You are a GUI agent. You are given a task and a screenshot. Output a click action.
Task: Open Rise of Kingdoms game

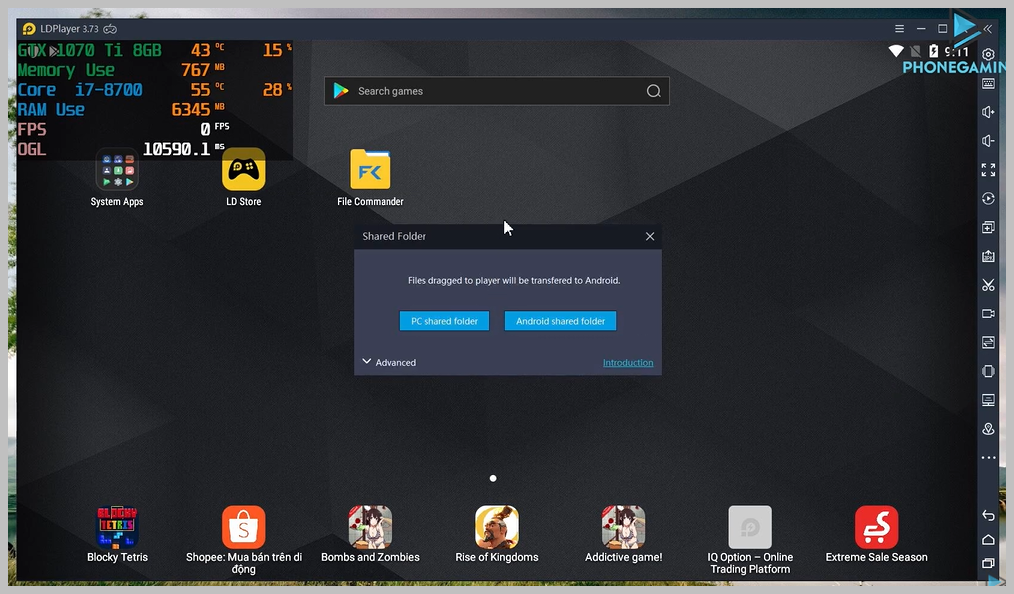(497, 534)
